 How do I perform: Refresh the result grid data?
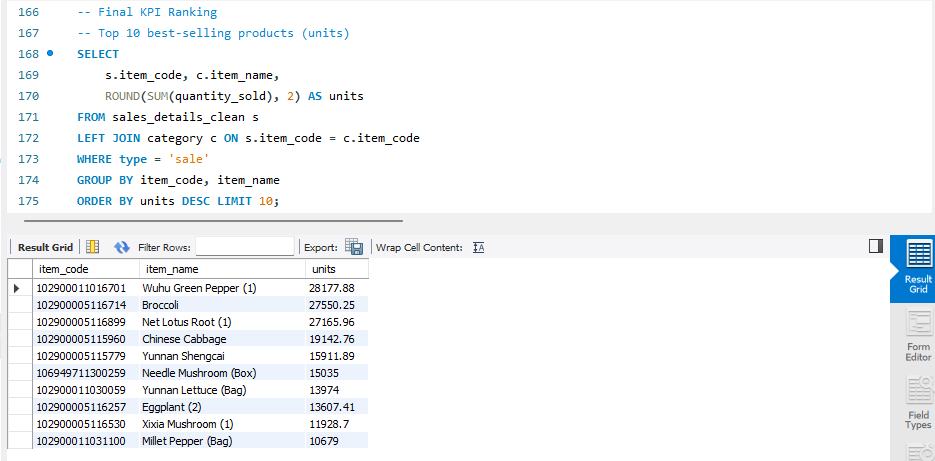coord(122,247)
